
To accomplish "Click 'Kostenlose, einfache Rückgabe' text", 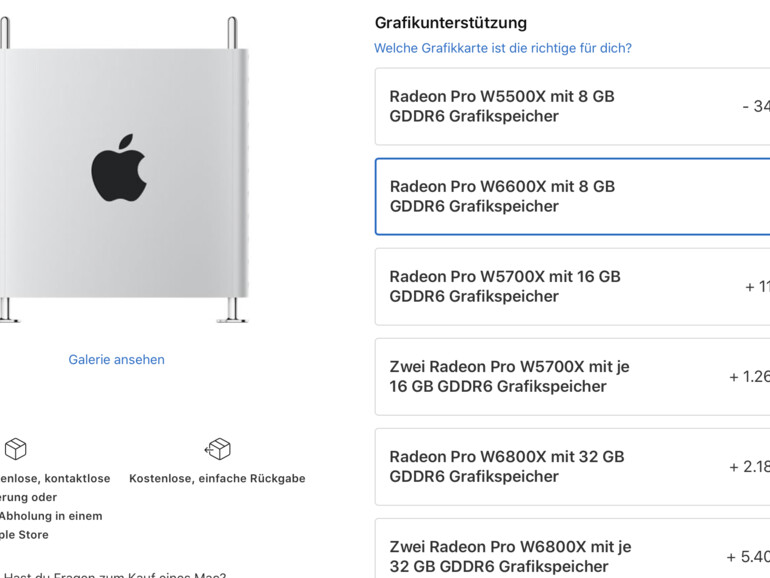I will pos(217,478).
